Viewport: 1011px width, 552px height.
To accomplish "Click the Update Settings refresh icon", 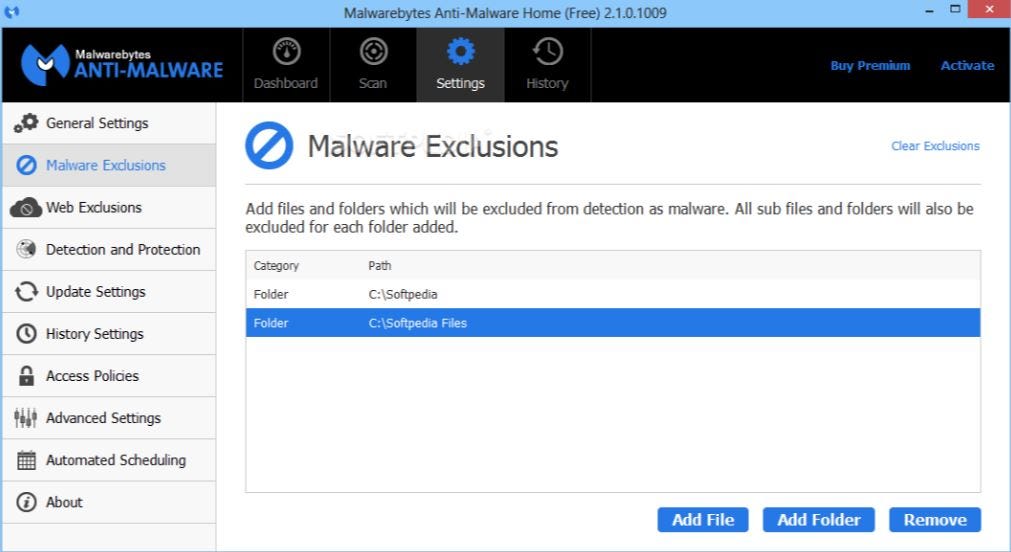I will click(x=26, y=291).
